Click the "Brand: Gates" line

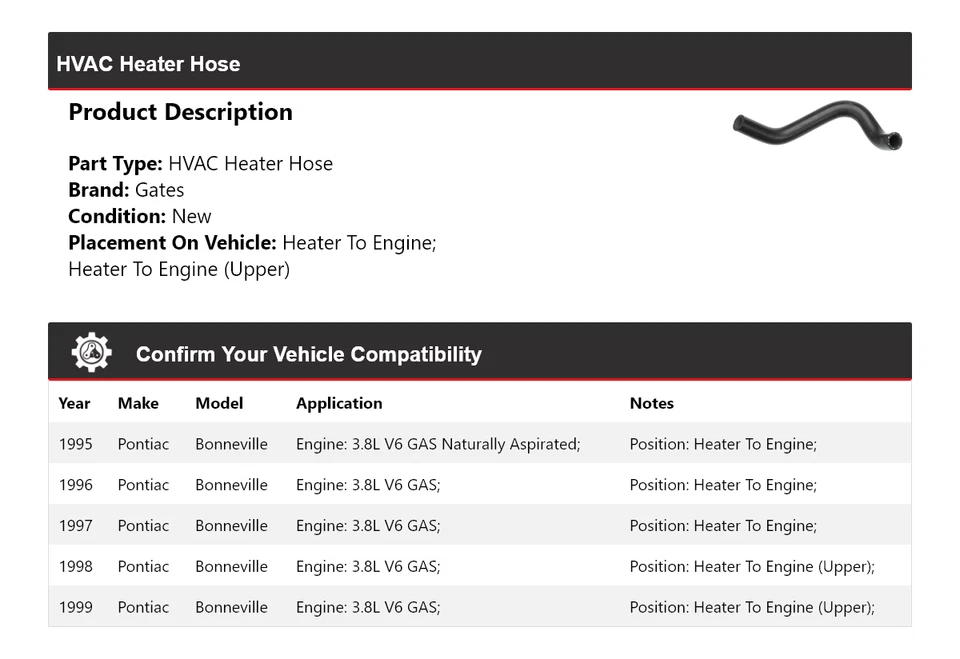126,190
